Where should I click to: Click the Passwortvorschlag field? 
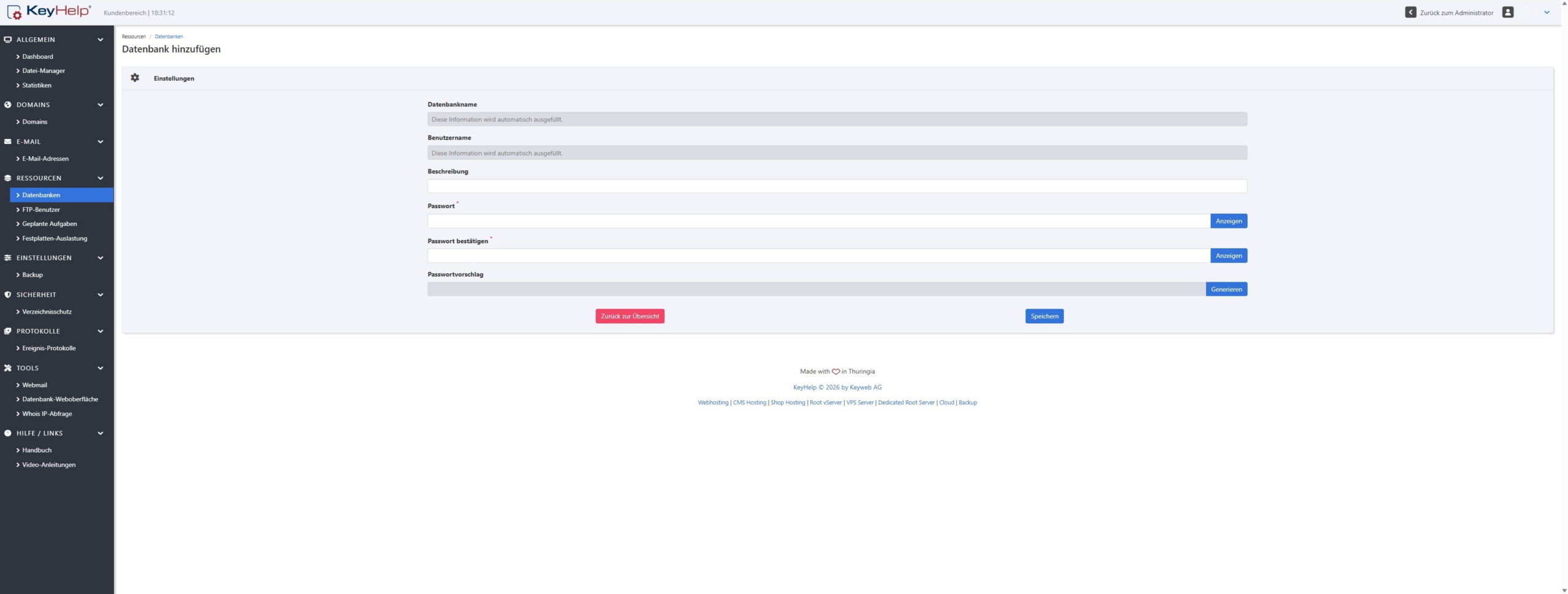tap(816, 289)
